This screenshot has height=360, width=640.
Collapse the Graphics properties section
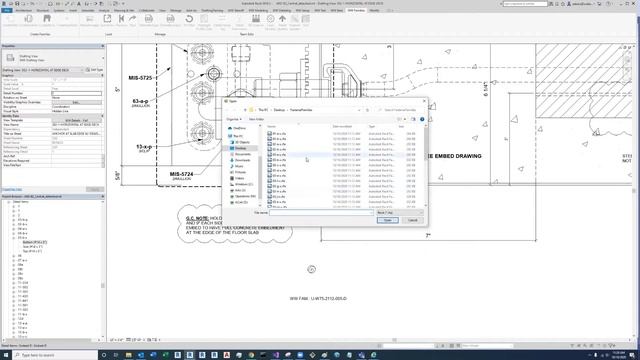tap(102, 76)
